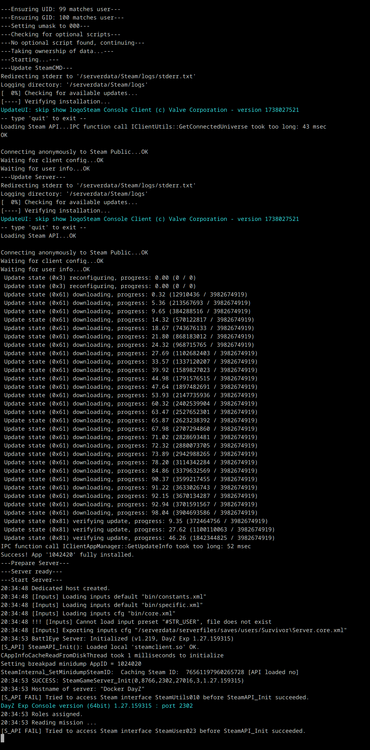Click the GetConnectedUniverse took too long line
Viewport: 370px width, 750px height.
coord(163,127)
